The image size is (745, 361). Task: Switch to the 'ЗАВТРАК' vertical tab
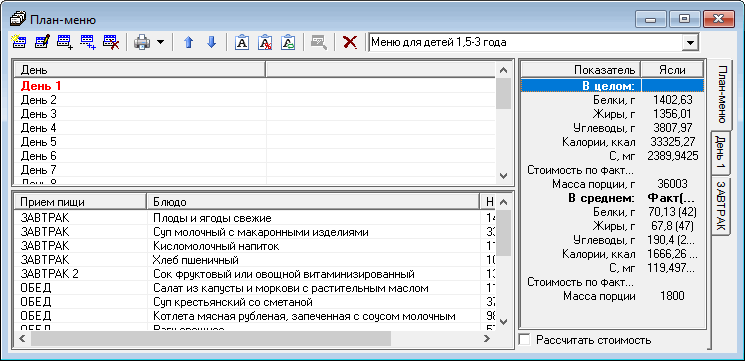[x=720, y=206]
